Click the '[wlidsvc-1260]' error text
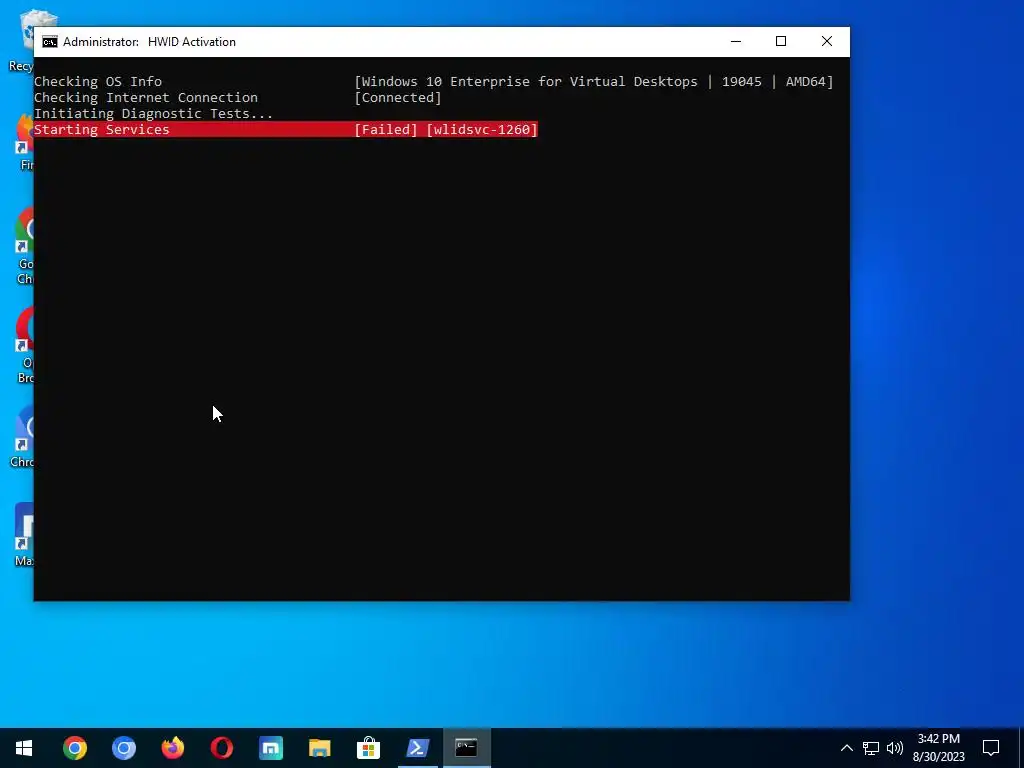This screenshot has width=1024, height=768. [482, 129]
